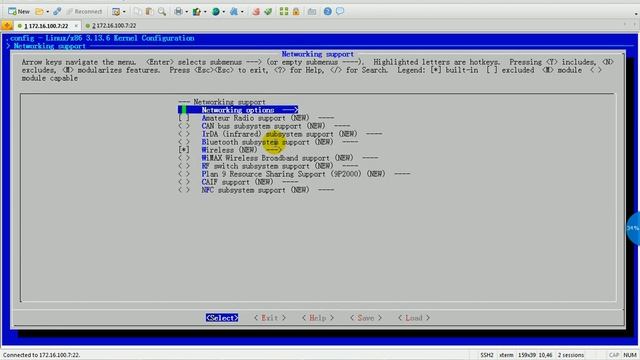
Task: Click the greyed keyboard icon
Action: 312,11
